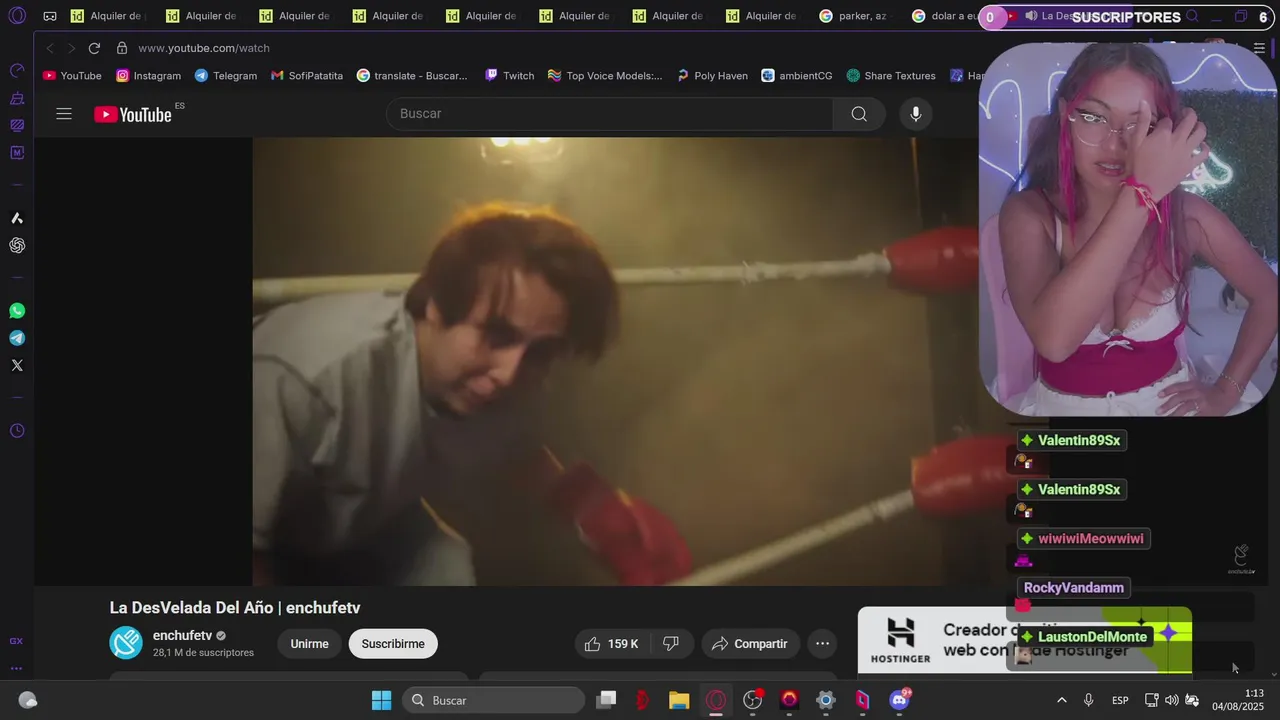Open Opera GX icon on the taskbar

pos(716,700)
